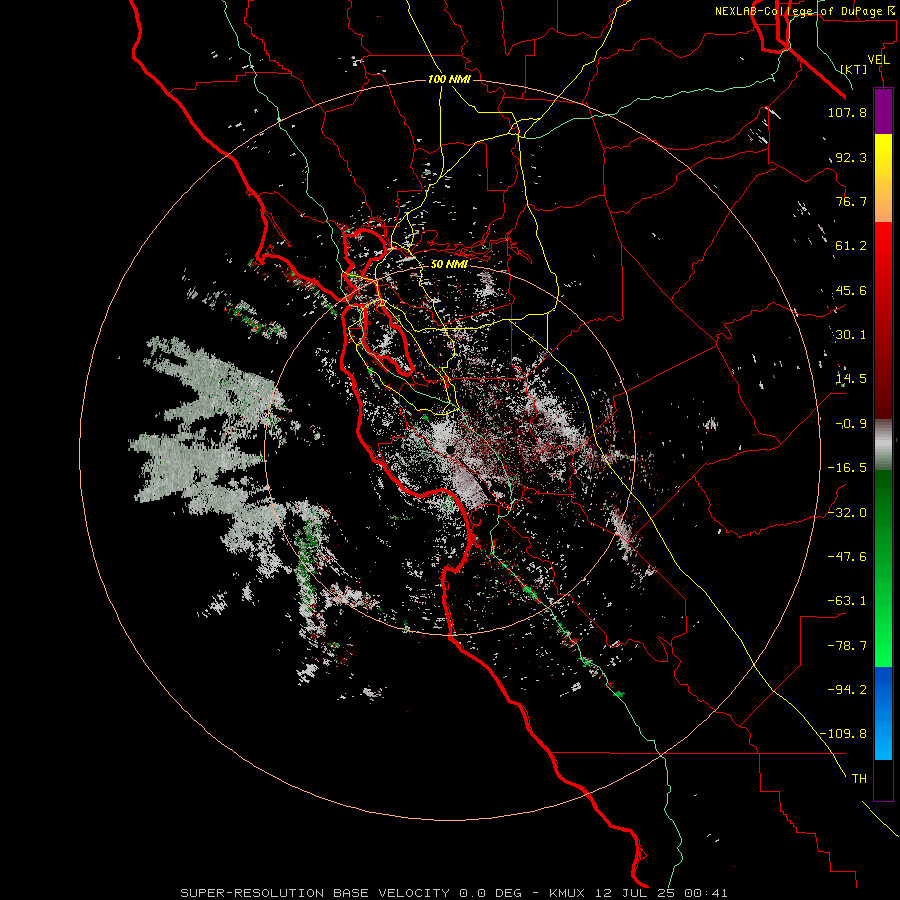Click the -109.8 scale value
This screenshot has height=900, width=900.
(844, 734)
